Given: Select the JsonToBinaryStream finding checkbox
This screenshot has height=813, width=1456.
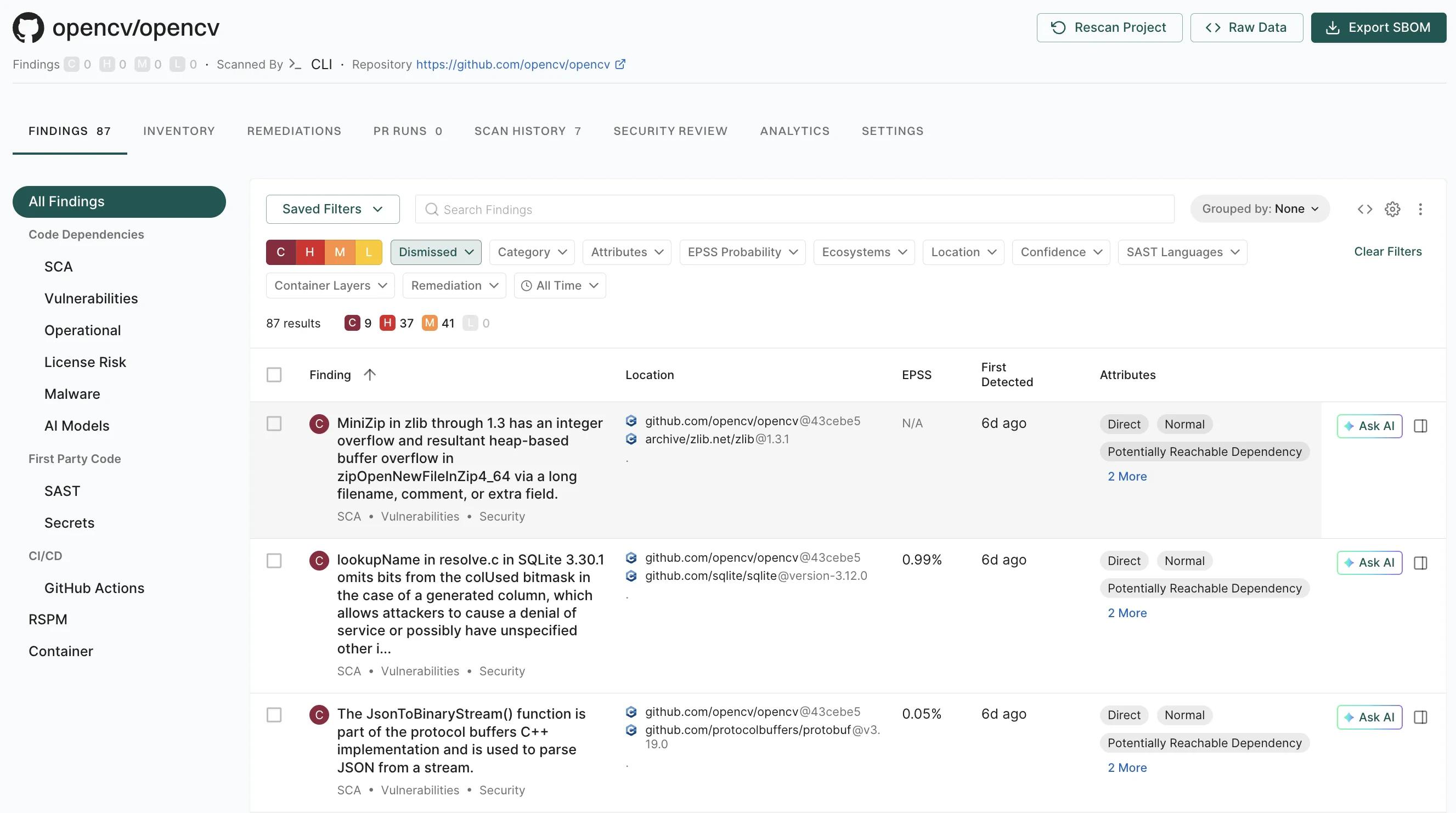Looking at the screenshot, I should click(x=274, y=715).
